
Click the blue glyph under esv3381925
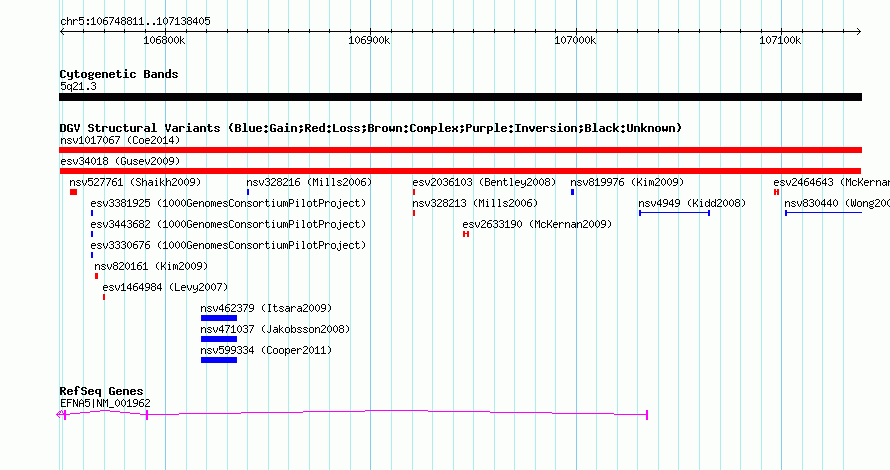point(92,213)
